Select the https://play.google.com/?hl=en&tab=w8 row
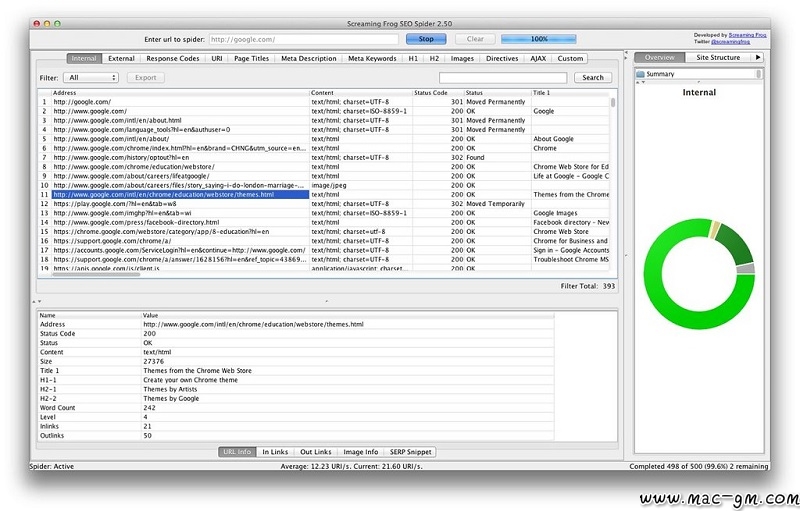800x511 pixels. pos(323,203)
